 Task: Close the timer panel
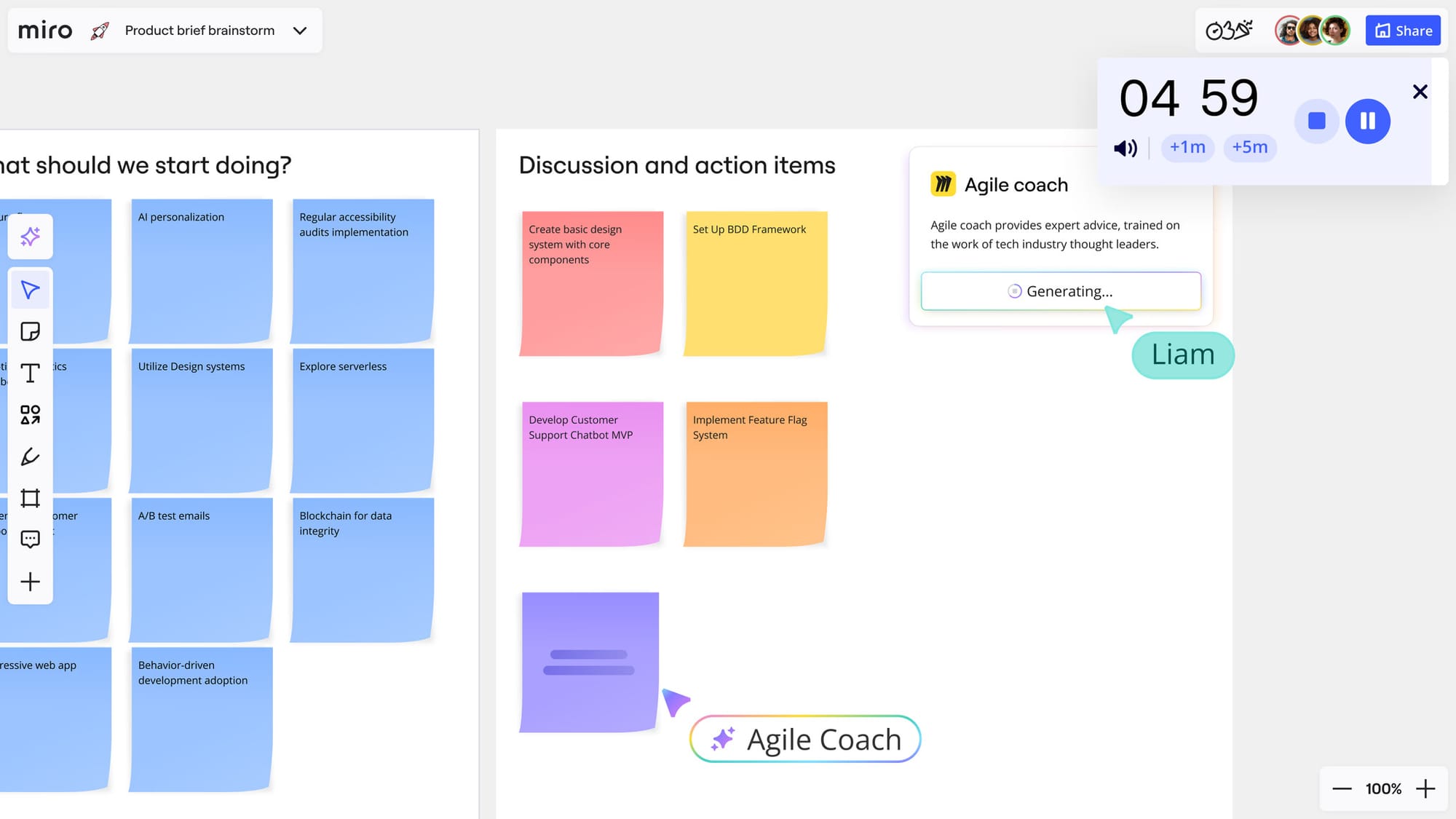tap(1420, 92)
